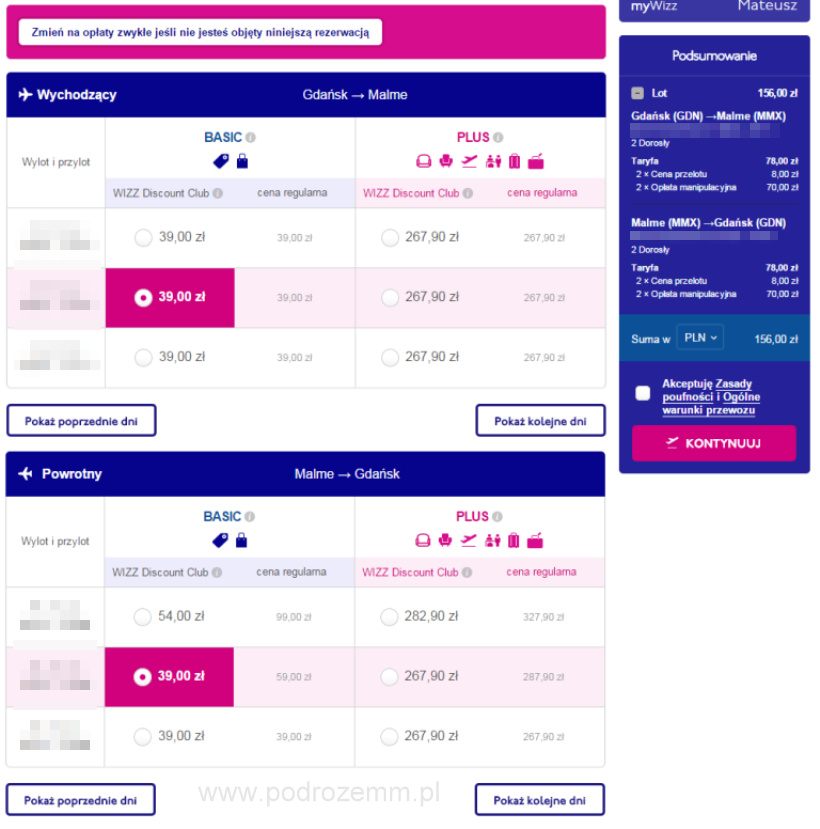This screenshot has height=829, width=820.
Task: Click info icon beside return PLUS WIZZ Discount Club
Action: [467, 573]
